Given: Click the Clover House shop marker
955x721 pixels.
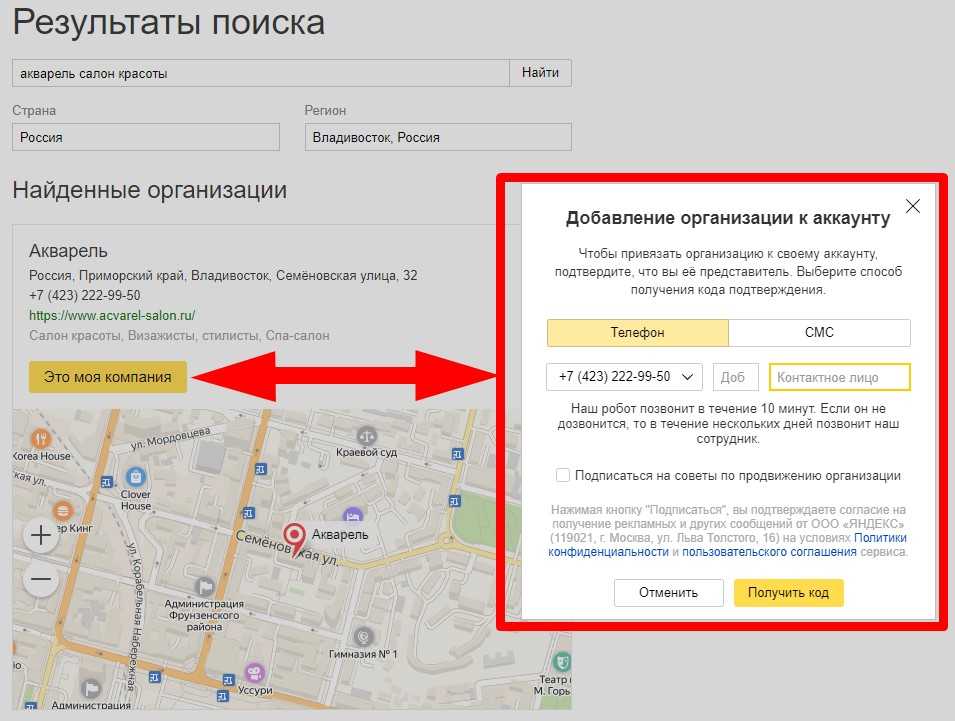Looking at the screenshot, I should click(135, 476).
